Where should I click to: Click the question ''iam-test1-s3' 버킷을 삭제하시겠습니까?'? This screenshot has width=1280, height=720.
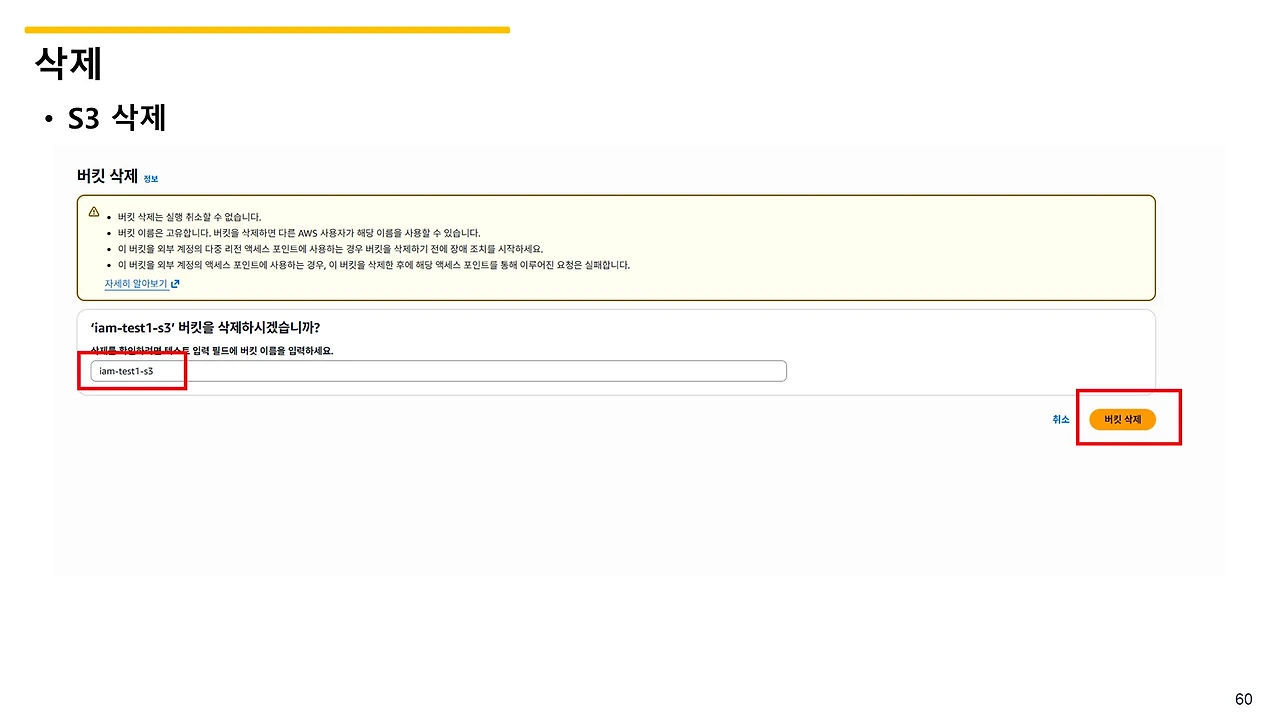click(205, 328)
